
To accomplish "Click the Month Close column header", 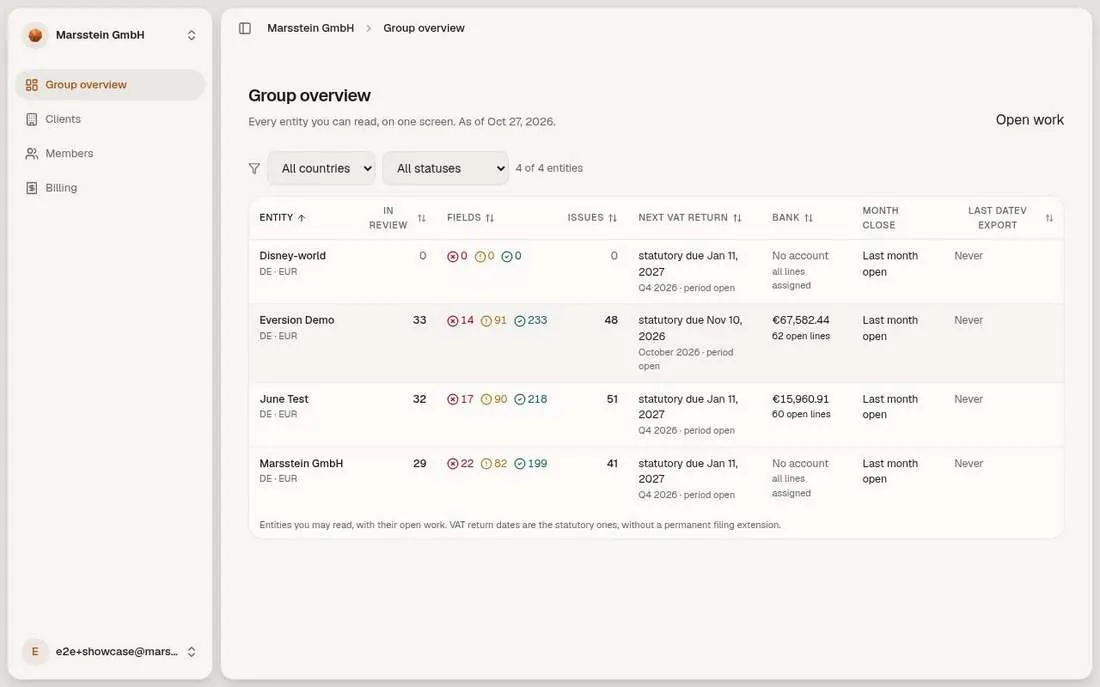I will 880,218.
